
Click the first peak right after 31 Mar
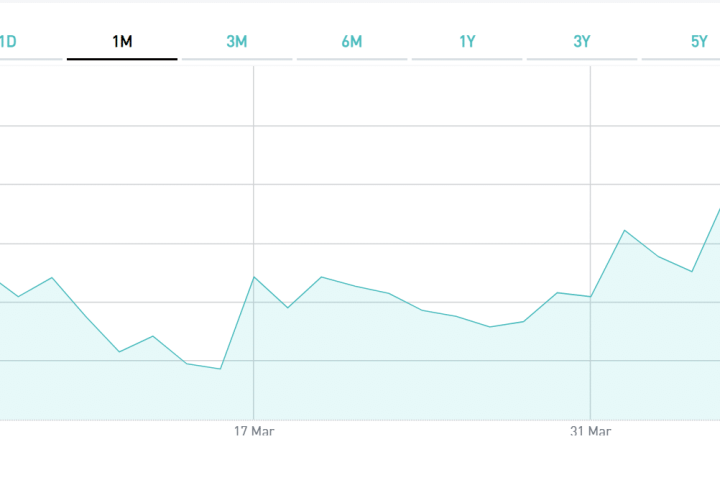(625, 230)
